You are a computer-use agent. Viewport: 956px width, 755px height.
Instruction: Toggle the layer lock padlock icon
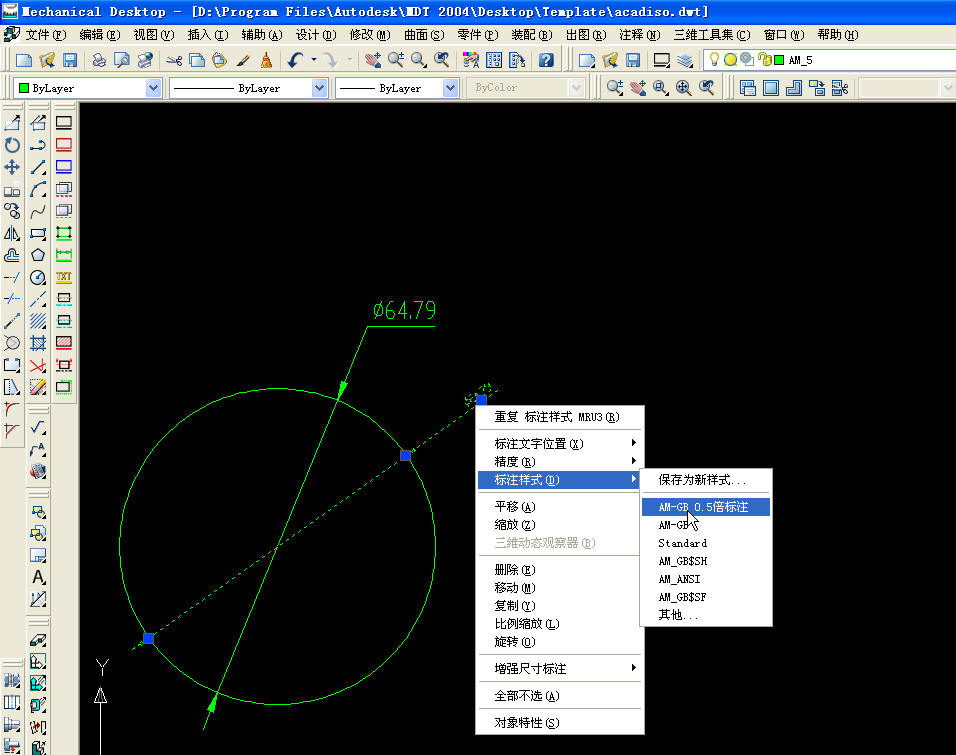(x=763, y=59)
